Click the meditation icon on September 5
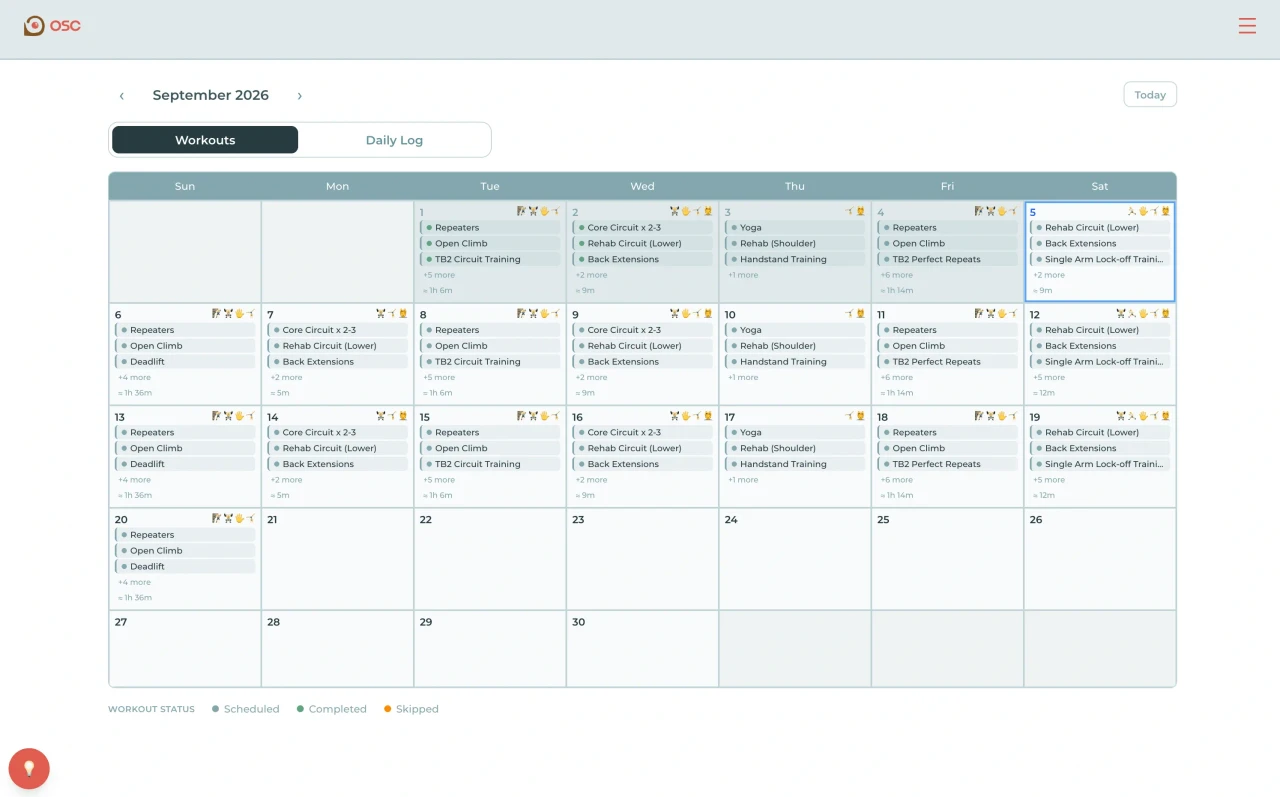 coord(1165,211)
